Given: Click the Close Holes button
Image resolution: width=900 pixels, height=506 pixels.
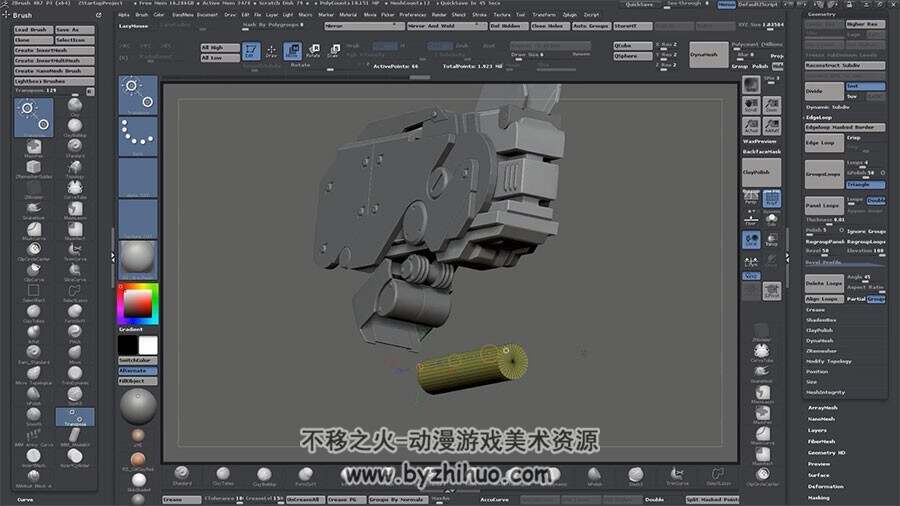Looking at the screenshot, I should coord(550,26).
